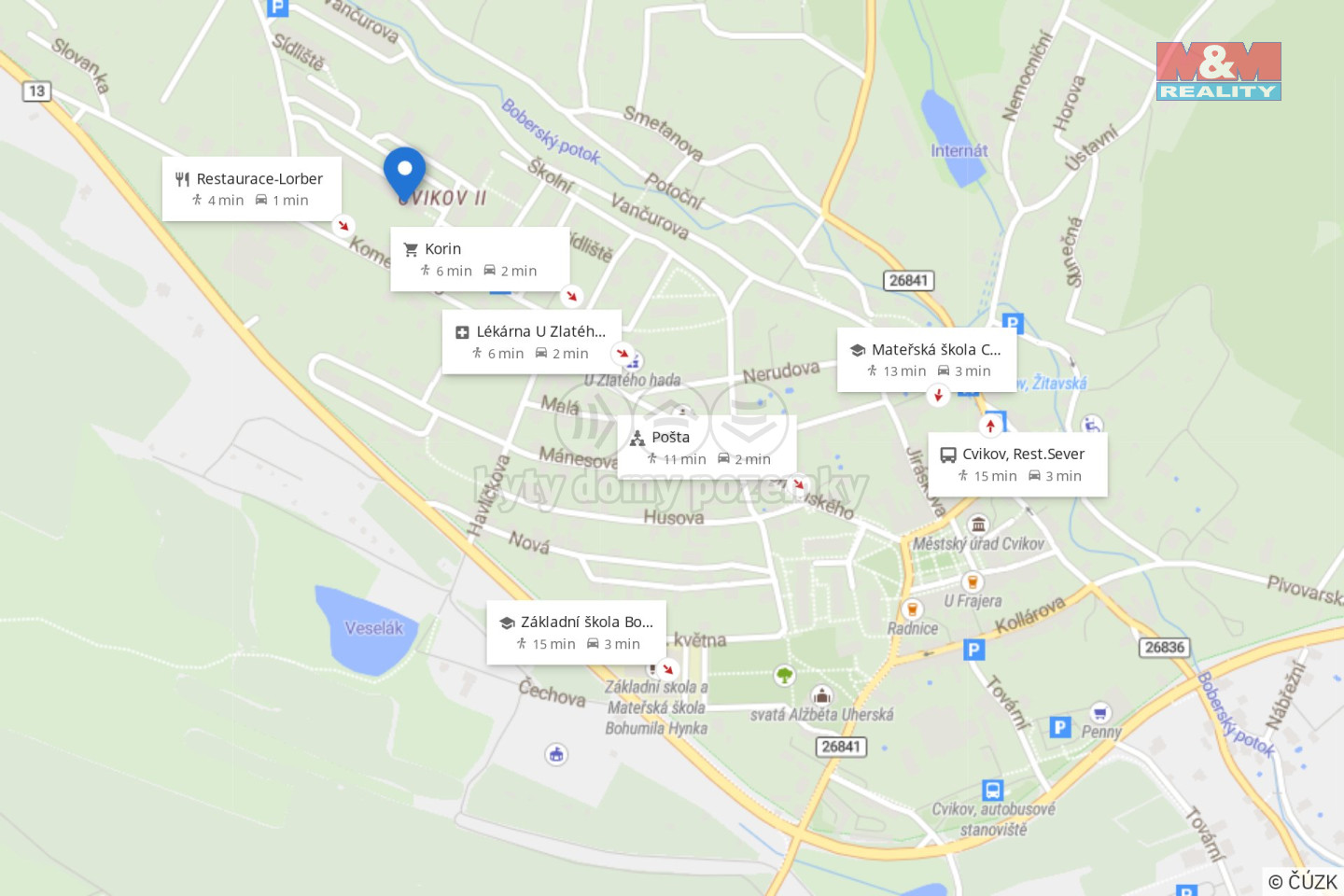Click the svatá Alžběta Uherská church marker
Screen dimensions: 1344x896
(822, 694)
